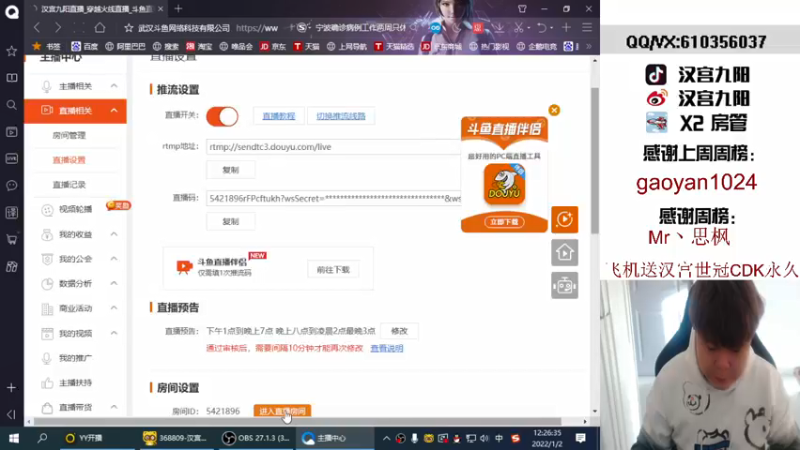The image size is (800, 450).
Task: Click the browser downloads arrow icon
Action: (x=499, y=28)
